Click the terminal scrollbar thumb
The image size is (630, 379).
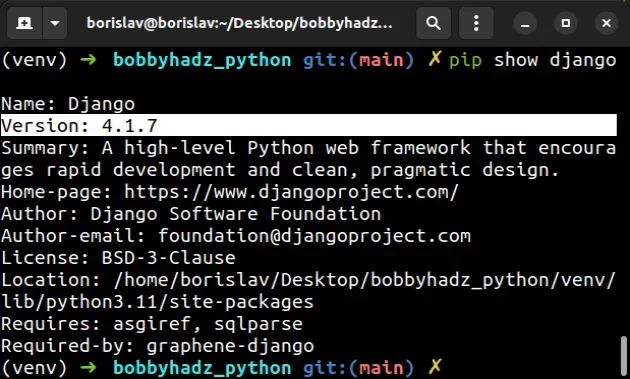(x=623, y=356)
